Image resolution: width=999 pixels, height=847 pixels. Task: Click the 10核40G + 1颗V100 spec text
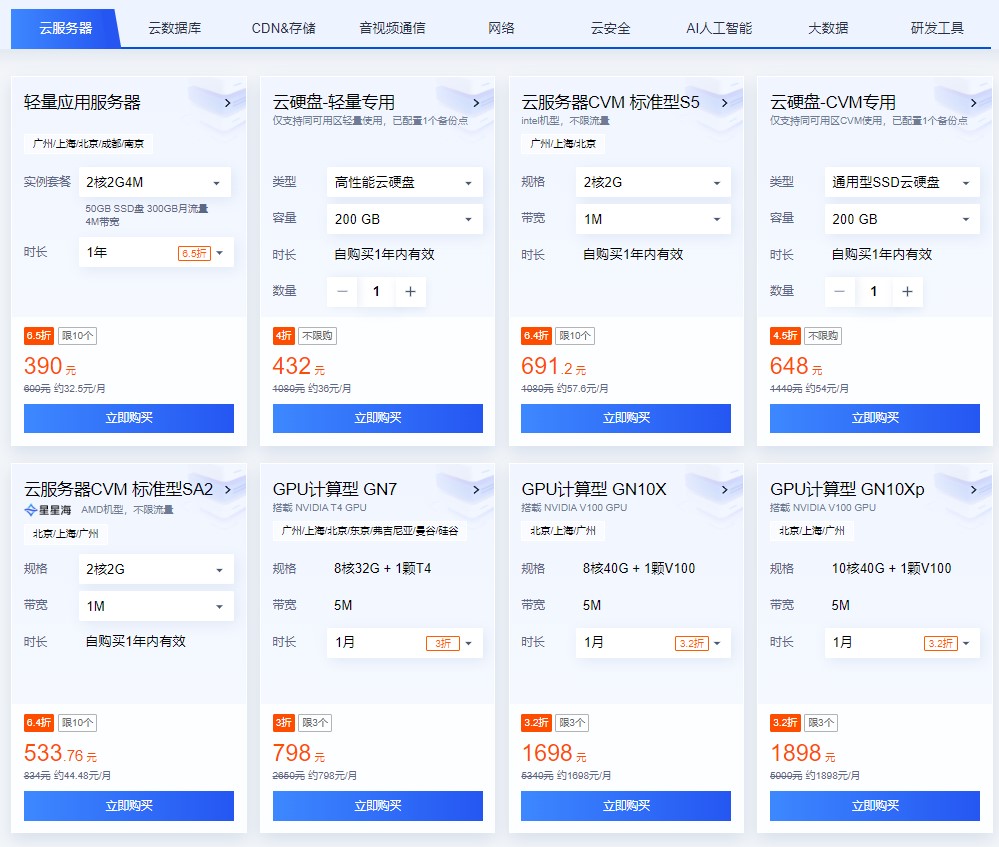click(x=891, y=568)
